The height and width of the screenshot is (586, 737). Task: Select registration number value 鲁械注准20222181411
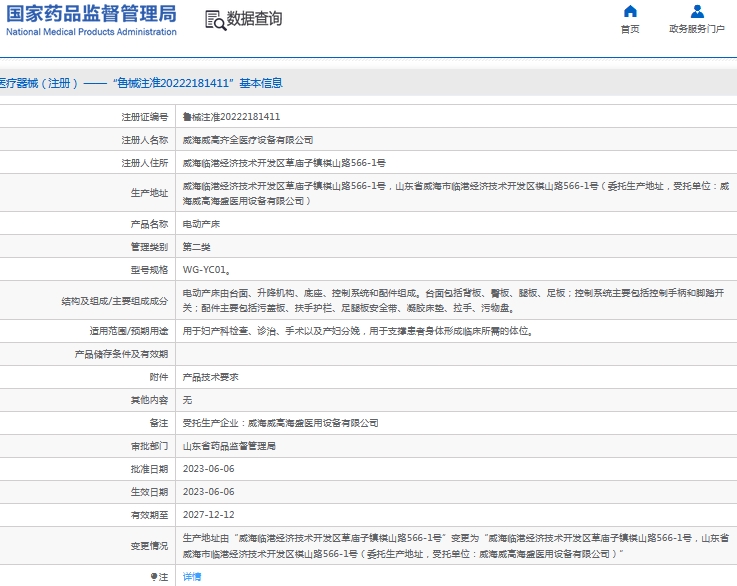[231, 117]
